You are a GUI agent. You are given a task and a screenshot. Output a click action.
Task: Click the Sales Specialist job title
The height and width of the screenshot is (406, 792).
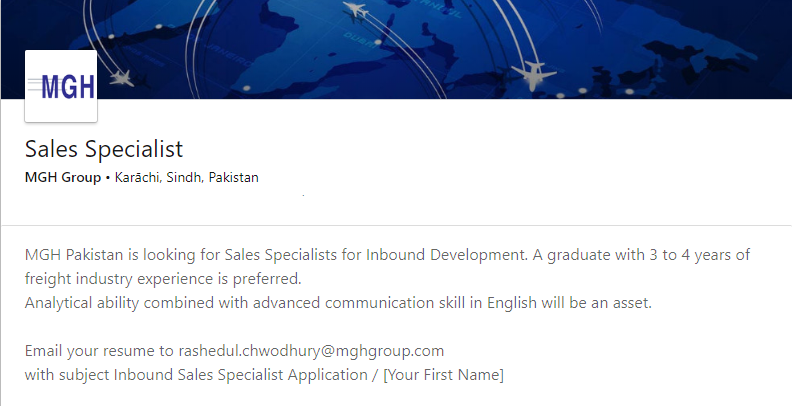pos(104,149)
